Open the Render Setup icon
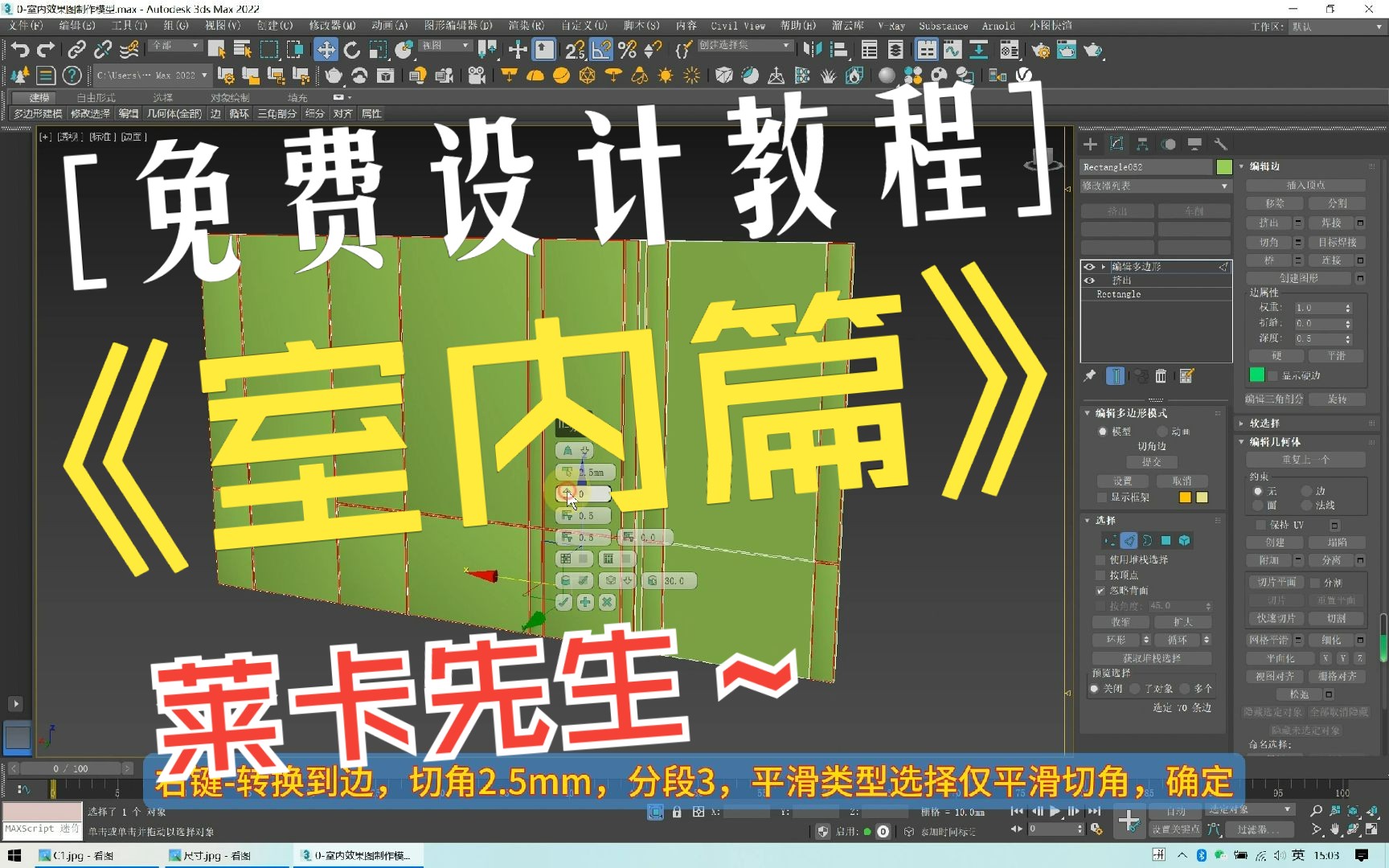This screenshot has width=1389, height=868. coord(1042,50)
